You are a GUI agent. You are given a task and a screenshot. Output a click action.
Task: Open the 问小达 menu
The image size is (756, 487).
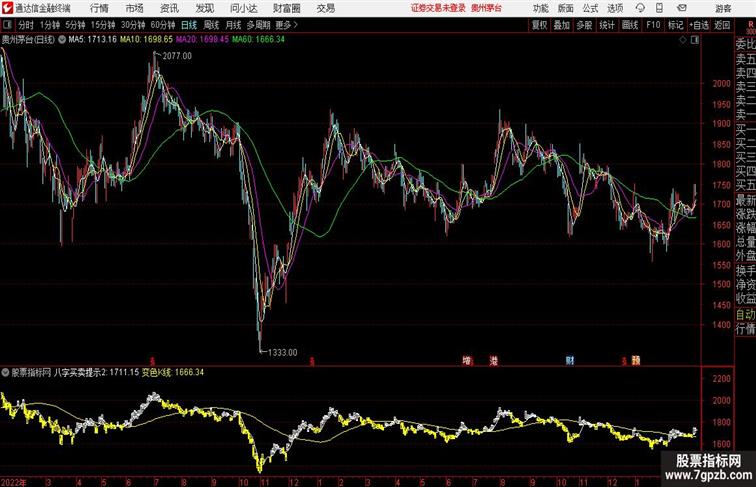point(243,8)
